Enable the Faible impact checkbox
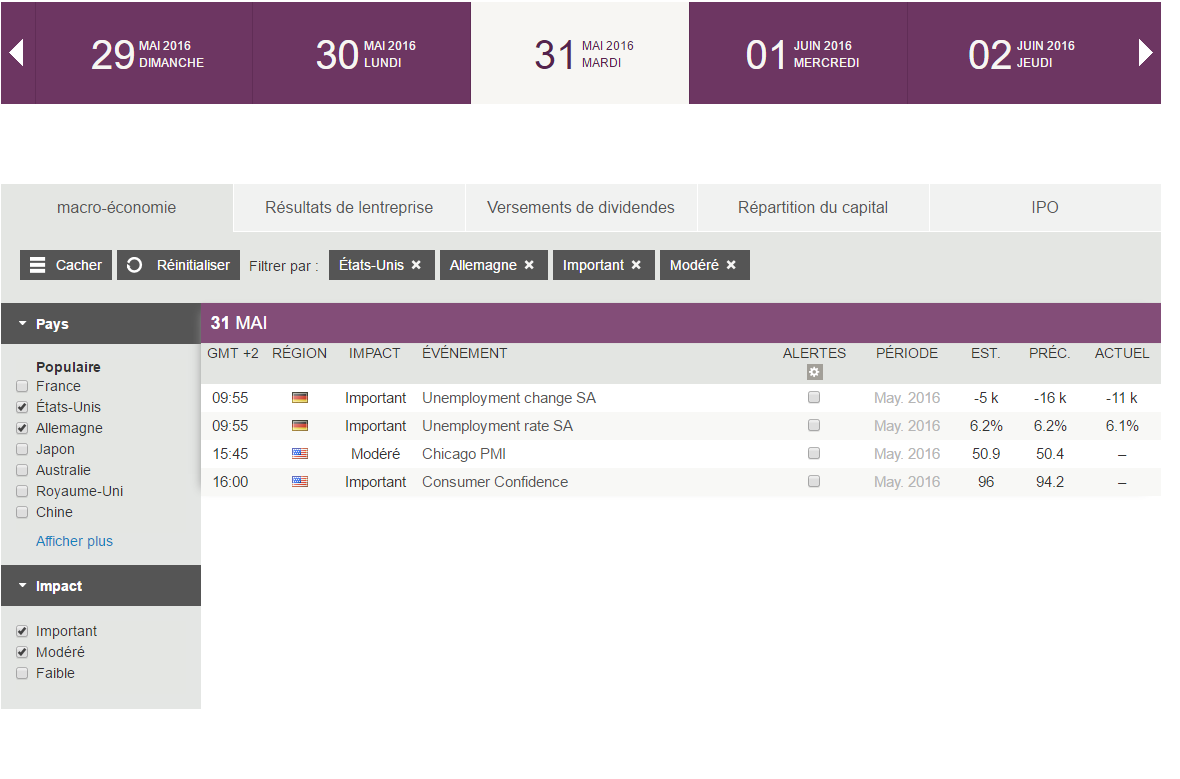Image resolution: width=1180 pixels, height=779 pixels. coord(23,674)
